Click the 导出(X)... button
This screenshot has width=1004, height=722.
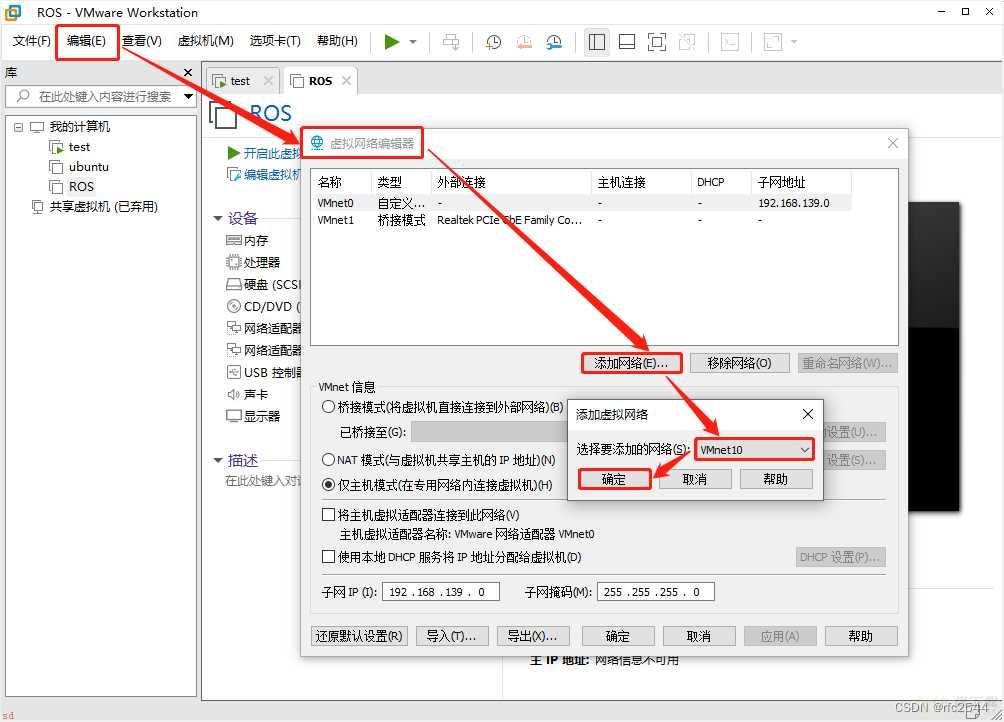[532, 636]
